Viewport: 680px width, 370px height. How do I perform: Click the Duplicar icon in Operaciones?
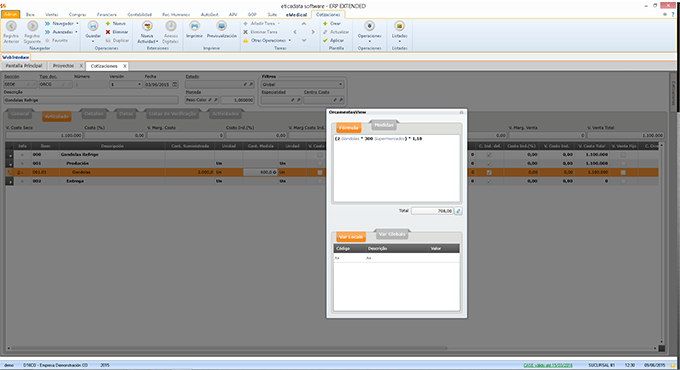108,40
